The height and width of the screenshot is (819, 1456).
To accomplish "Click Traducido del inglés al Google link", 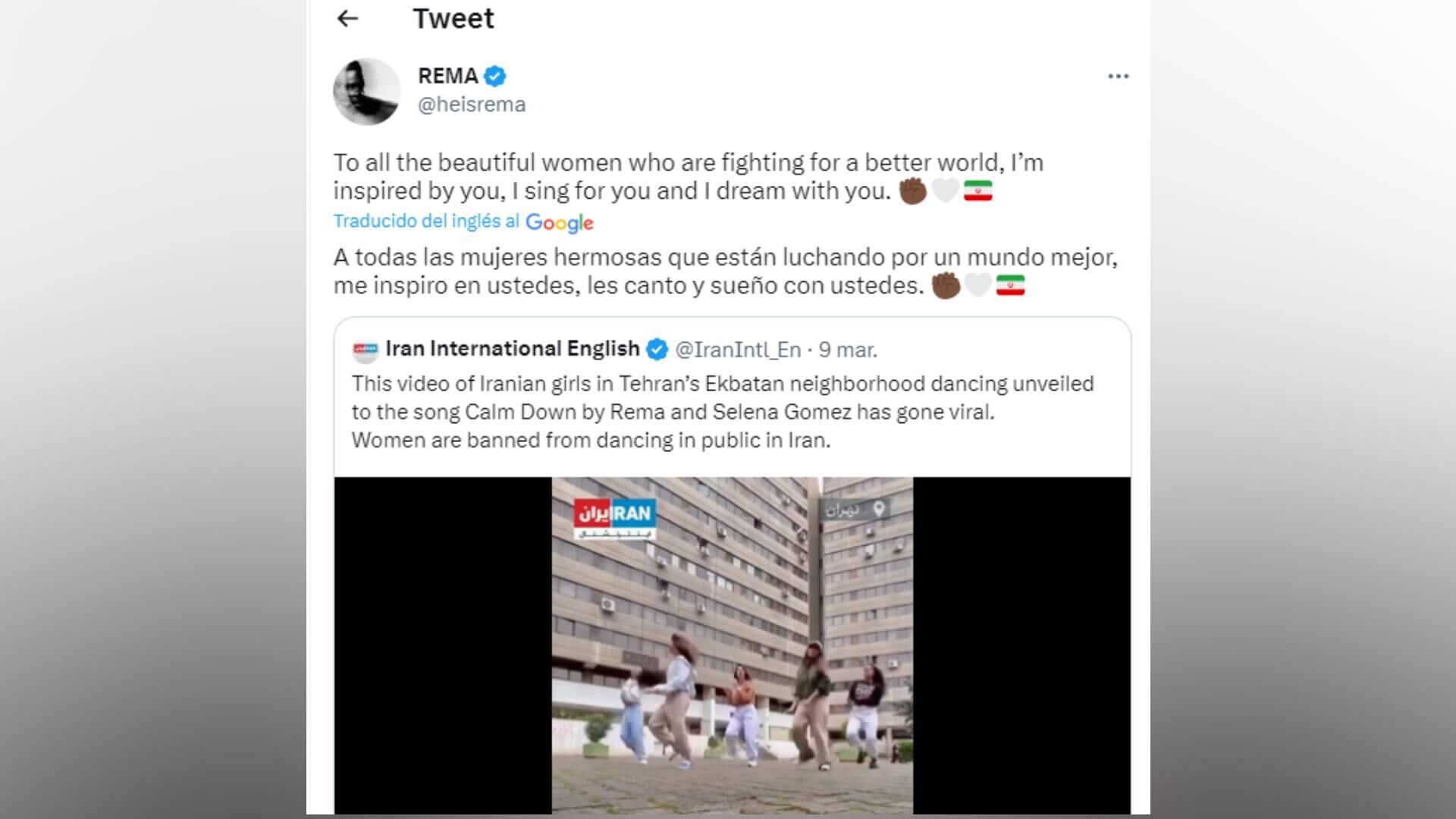I will (x=463, y=221).
